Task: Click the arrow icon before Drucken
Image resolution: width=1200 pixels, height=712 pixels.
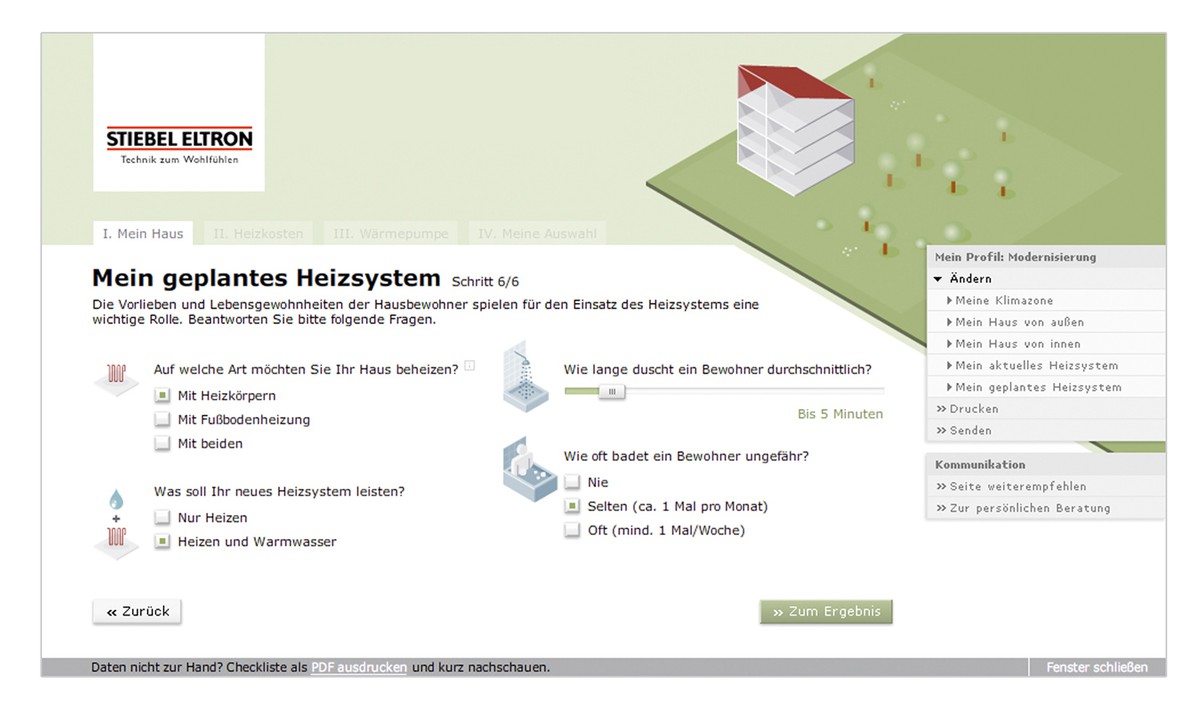Action: [941, 409]
